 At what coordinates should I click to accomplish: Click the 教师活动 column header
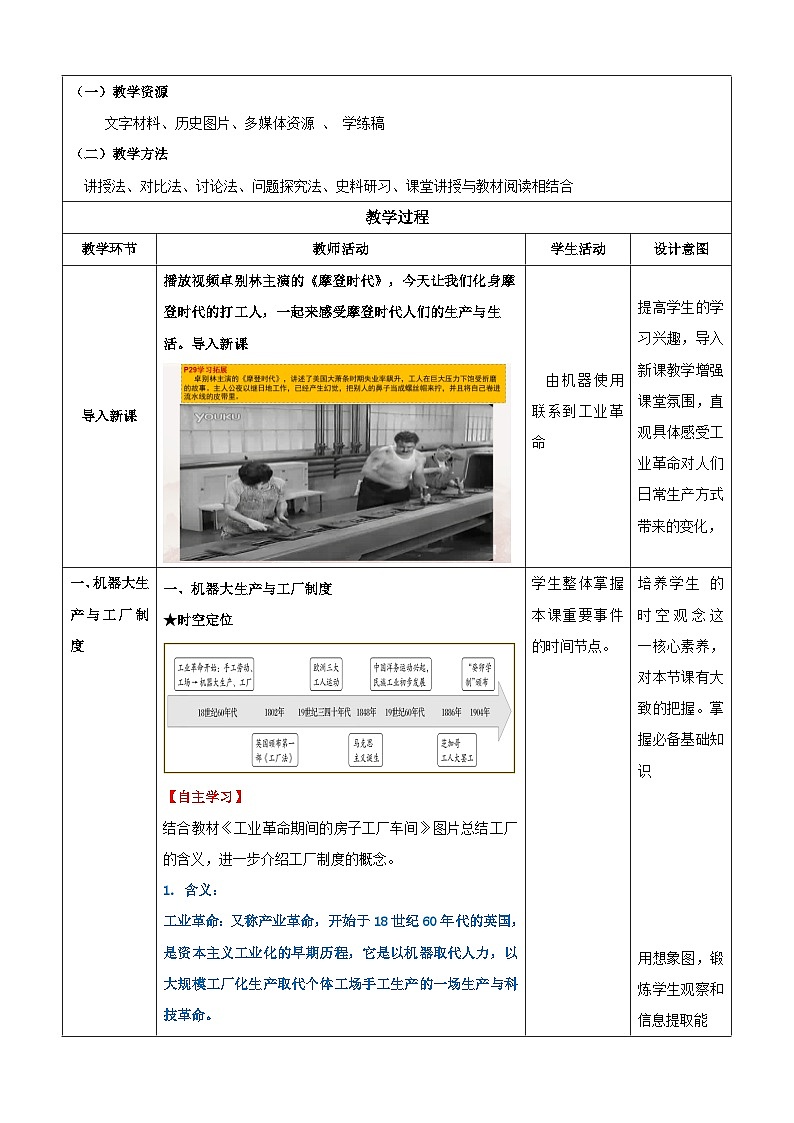341,249
